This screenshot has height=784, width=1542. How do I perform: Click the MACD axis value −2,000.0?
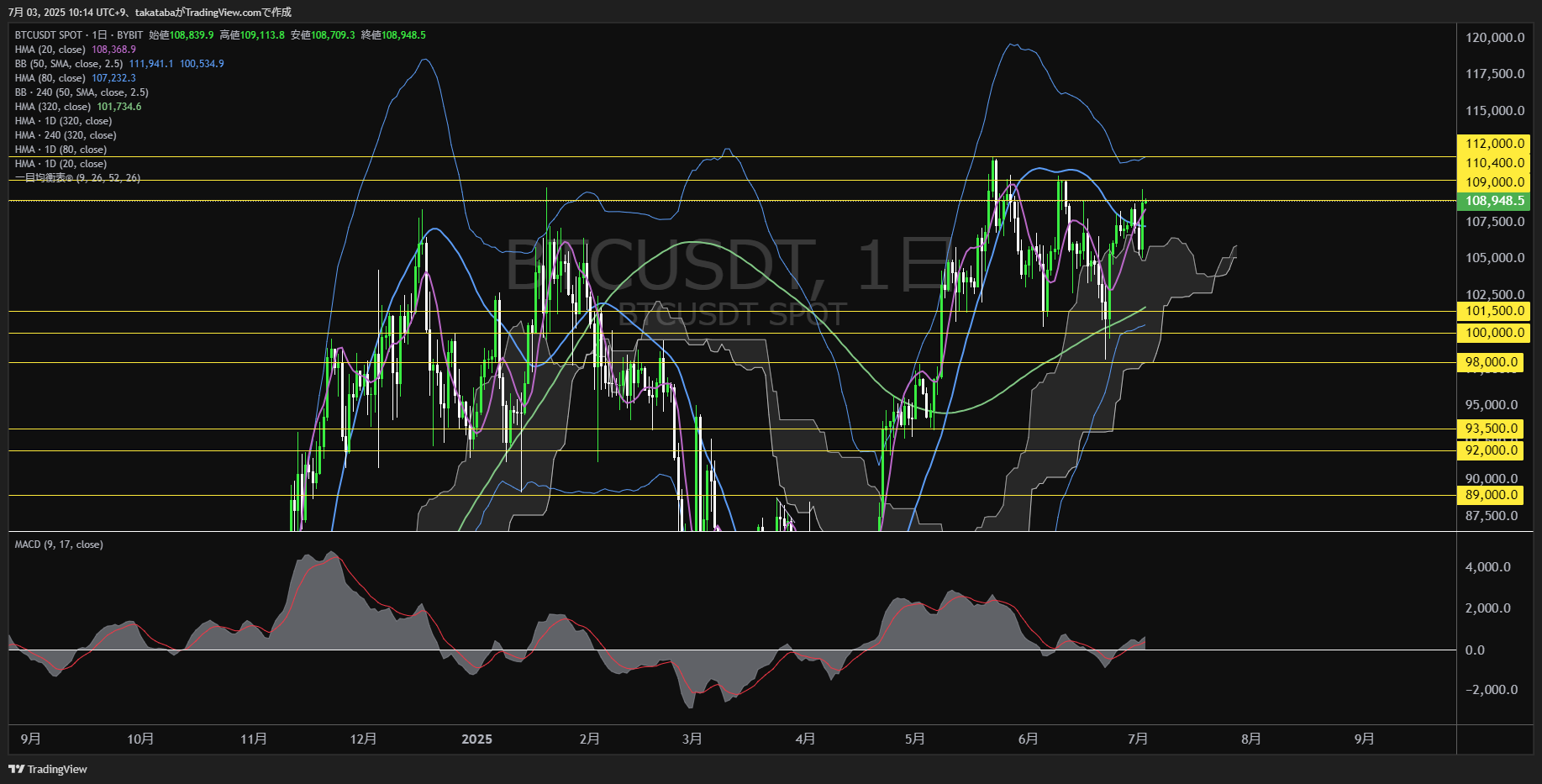point(1492,690)
